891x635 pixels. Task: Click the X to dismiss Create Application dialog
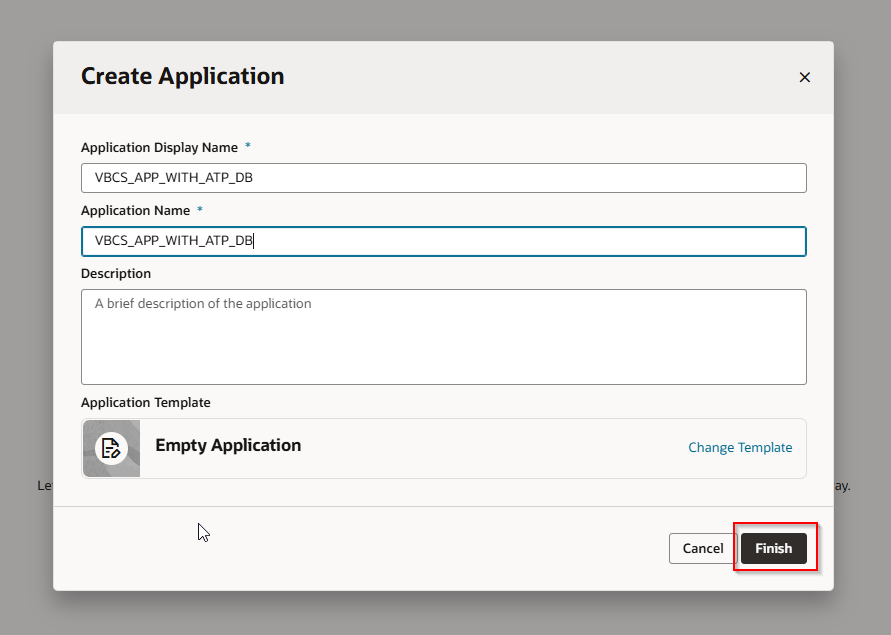tap(804, 77)
